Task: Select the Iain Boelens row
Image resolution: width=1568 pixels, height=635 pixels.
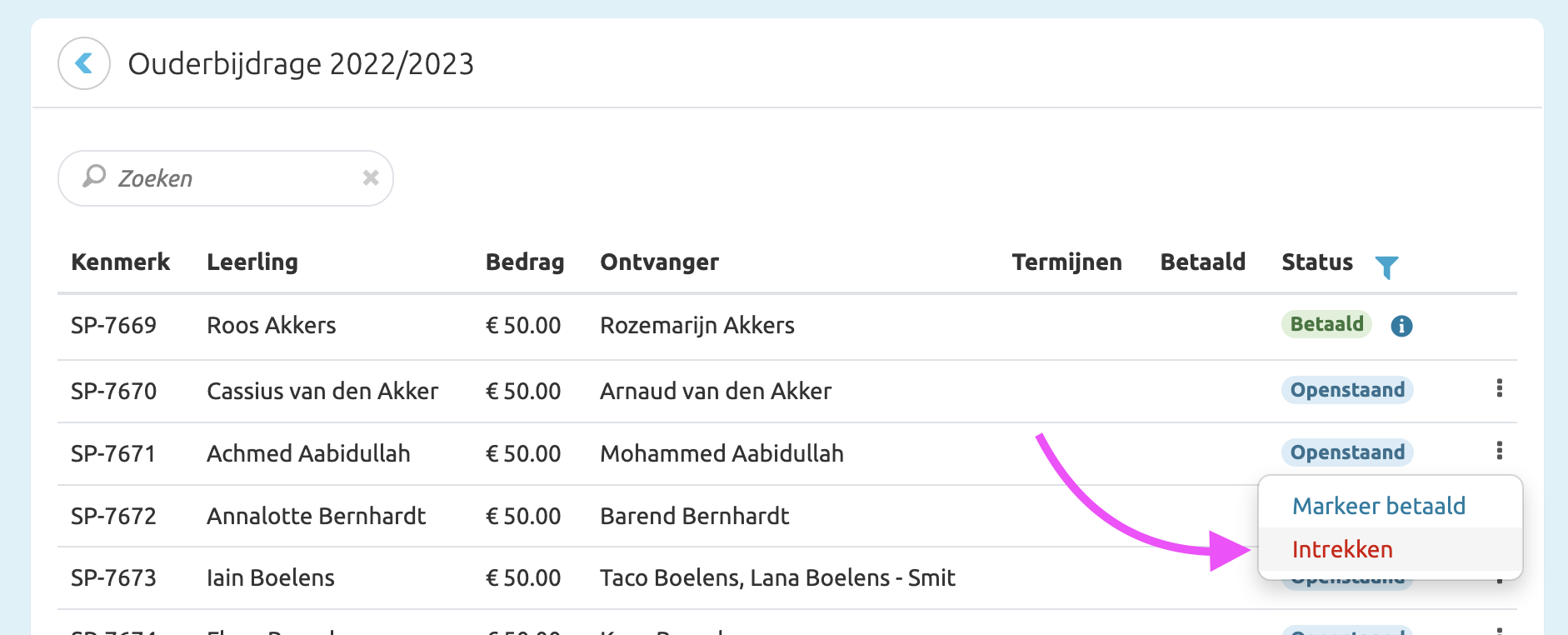Action: tap(270, 578)
